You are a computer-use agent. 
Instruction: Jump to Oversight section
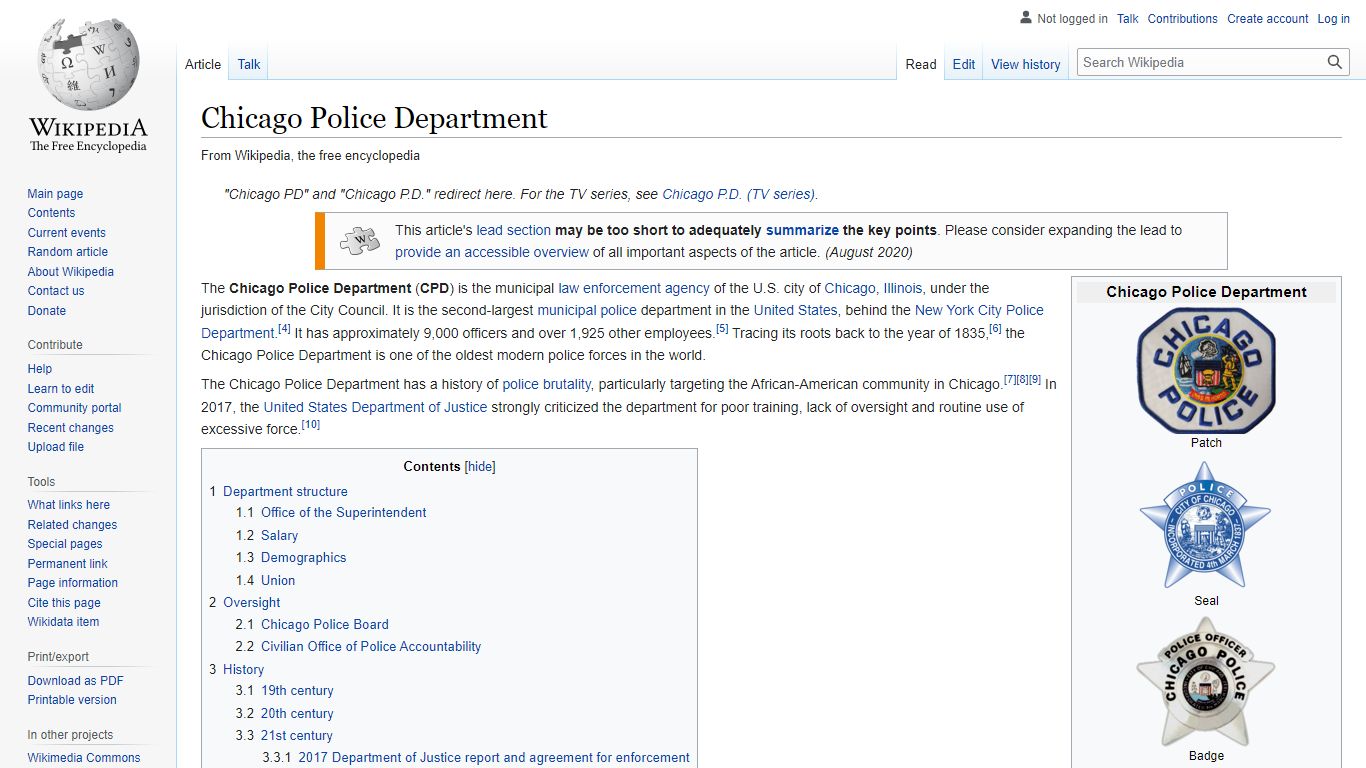click(x=251, y=603)
